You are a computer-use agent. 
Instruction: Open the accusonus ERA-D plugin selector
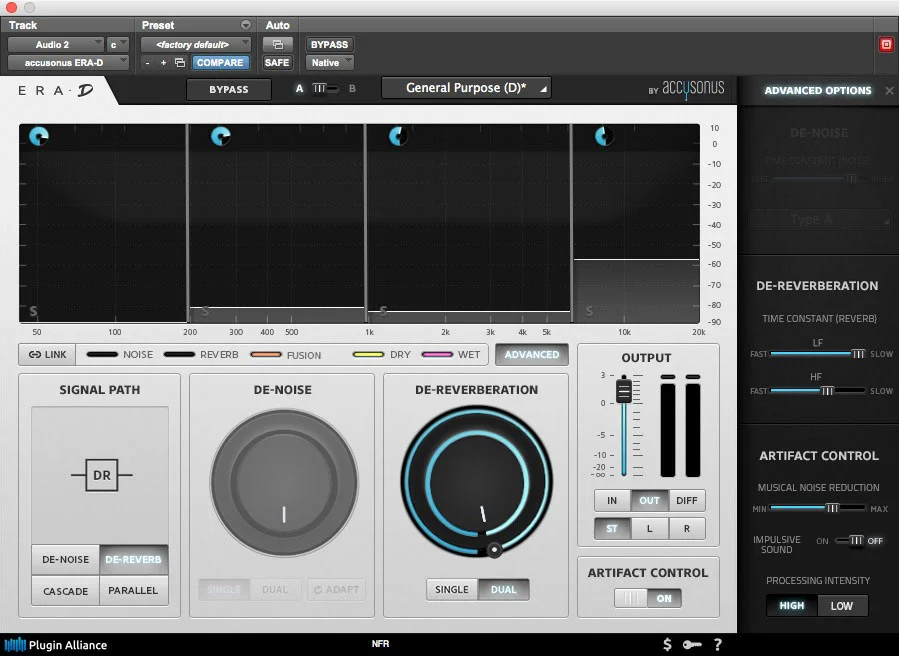(68, 63)
